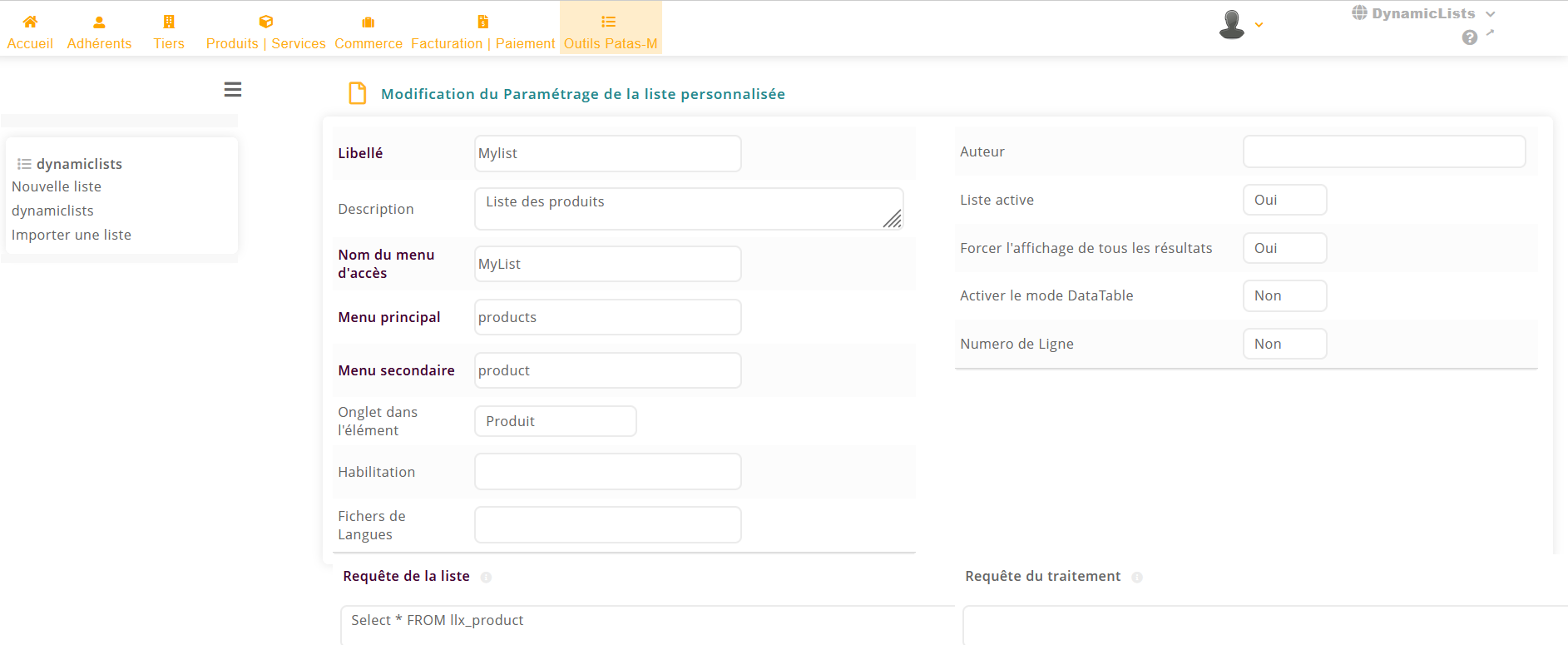Screen dimensions: 1568x645
Task: Open the Tiers building icon
Action: tap(169, 22)
